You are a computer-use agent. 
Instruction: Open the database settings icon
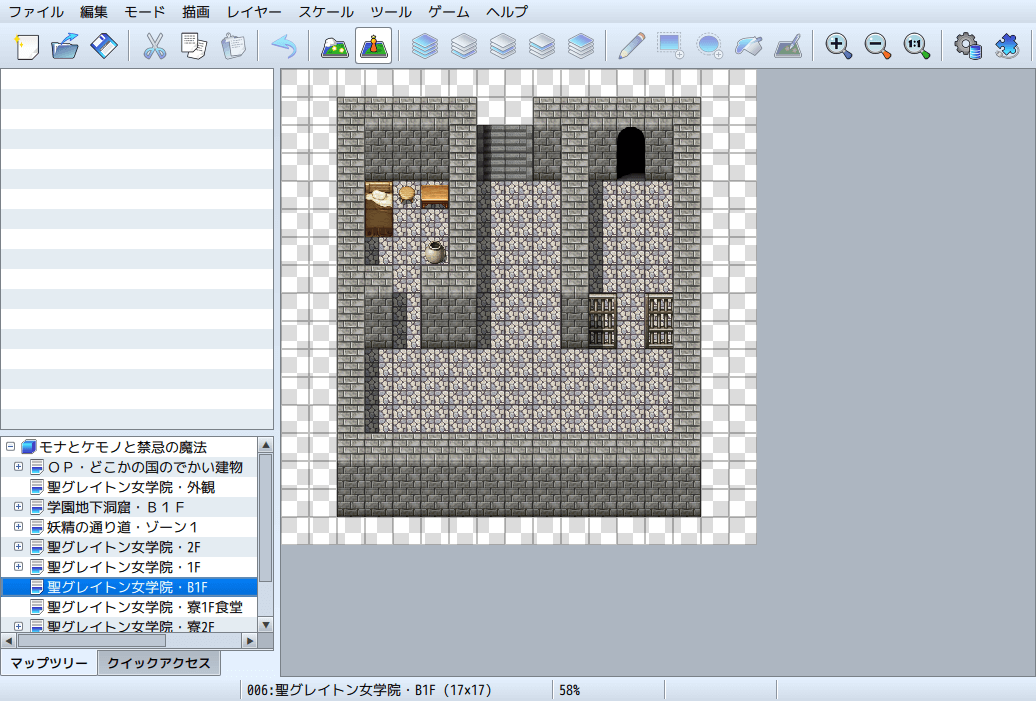tap(966, 45)
